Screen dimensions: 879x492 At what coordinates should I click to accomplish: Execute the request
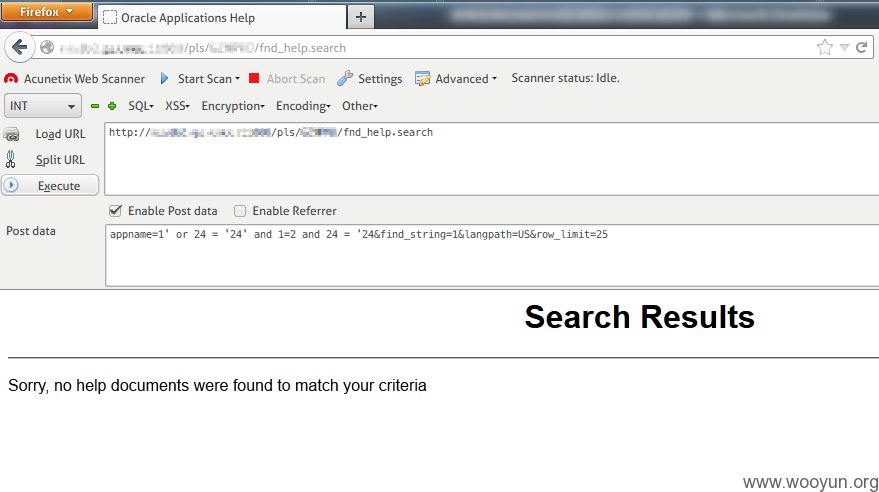(x=50, y=185)
